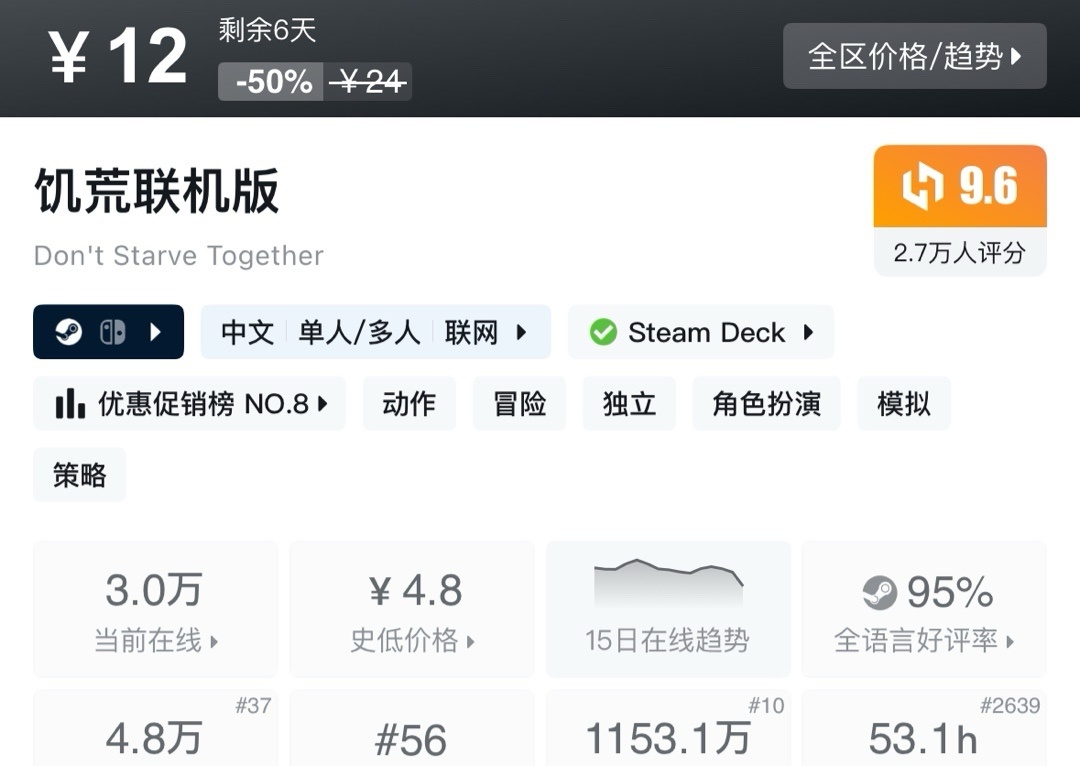View 当前在线 current players stat
The height and width of the screenshot is (766, 1080).
155,609
